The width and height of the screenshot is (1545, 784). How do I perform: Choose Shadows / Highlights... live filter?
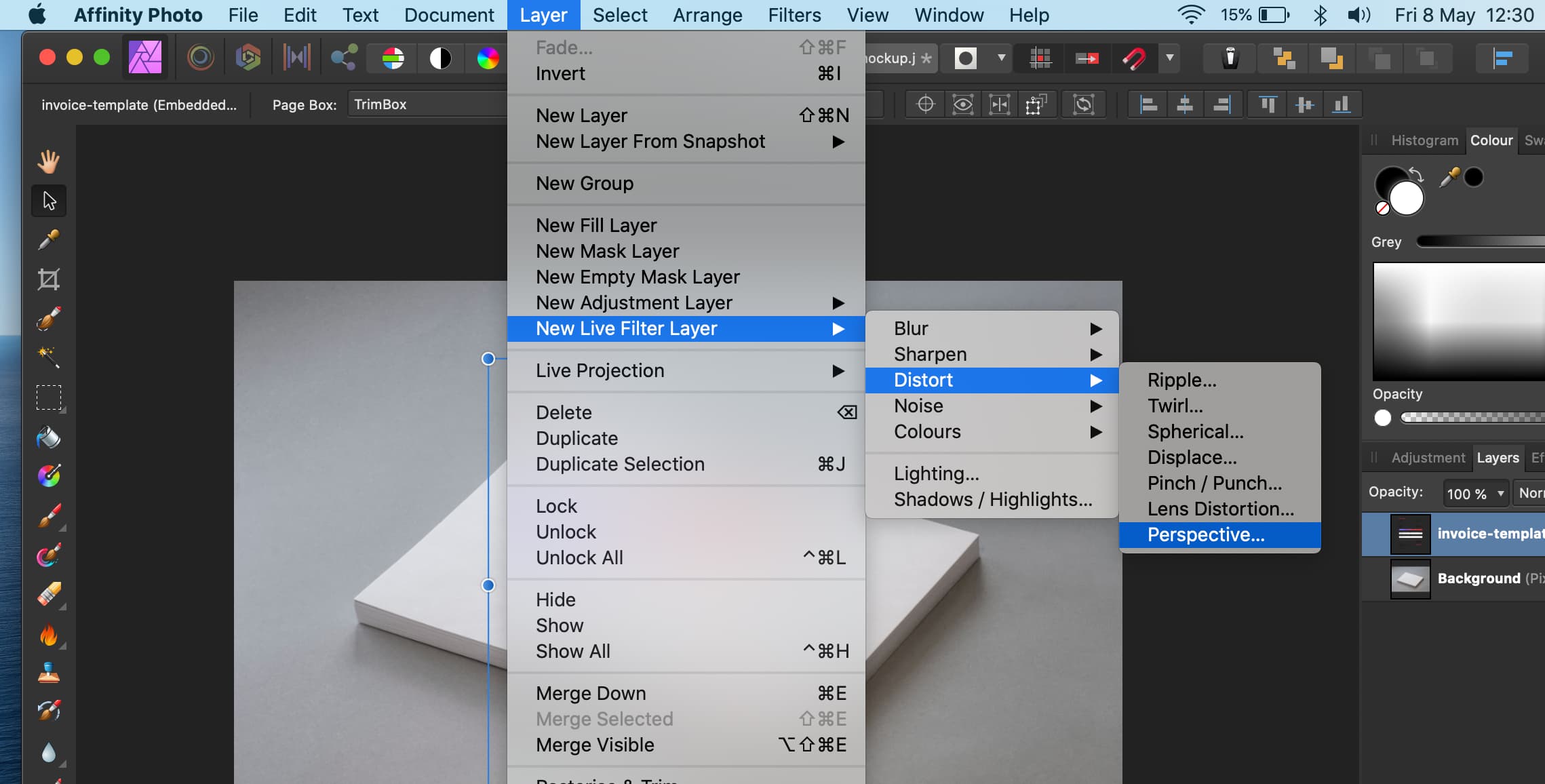[992, 499]
